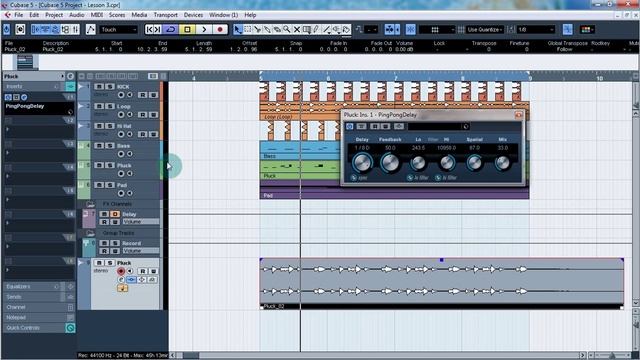Toggle sync button in PingPongDelay
Image resolution: width=640 pixels, height=360 pixels.
point(354,178)
